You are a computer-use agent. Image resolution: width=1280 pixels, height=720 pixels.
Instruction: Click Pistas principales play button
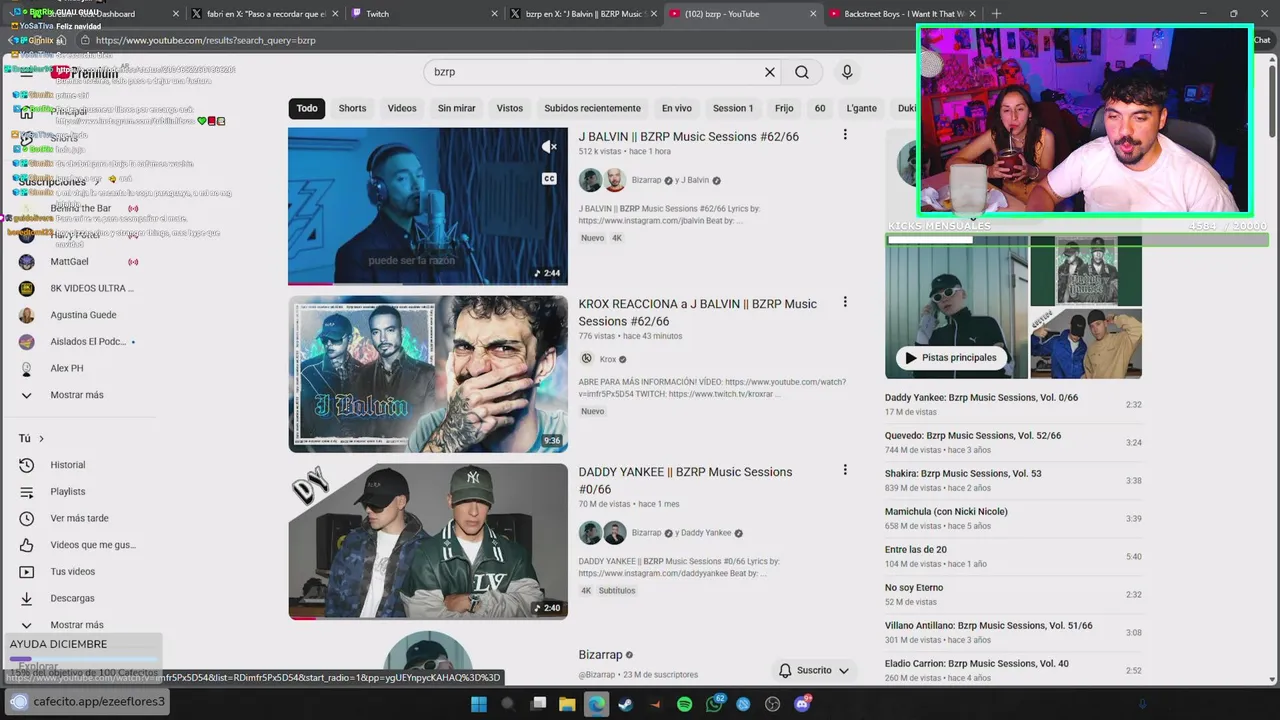(950, 357)
